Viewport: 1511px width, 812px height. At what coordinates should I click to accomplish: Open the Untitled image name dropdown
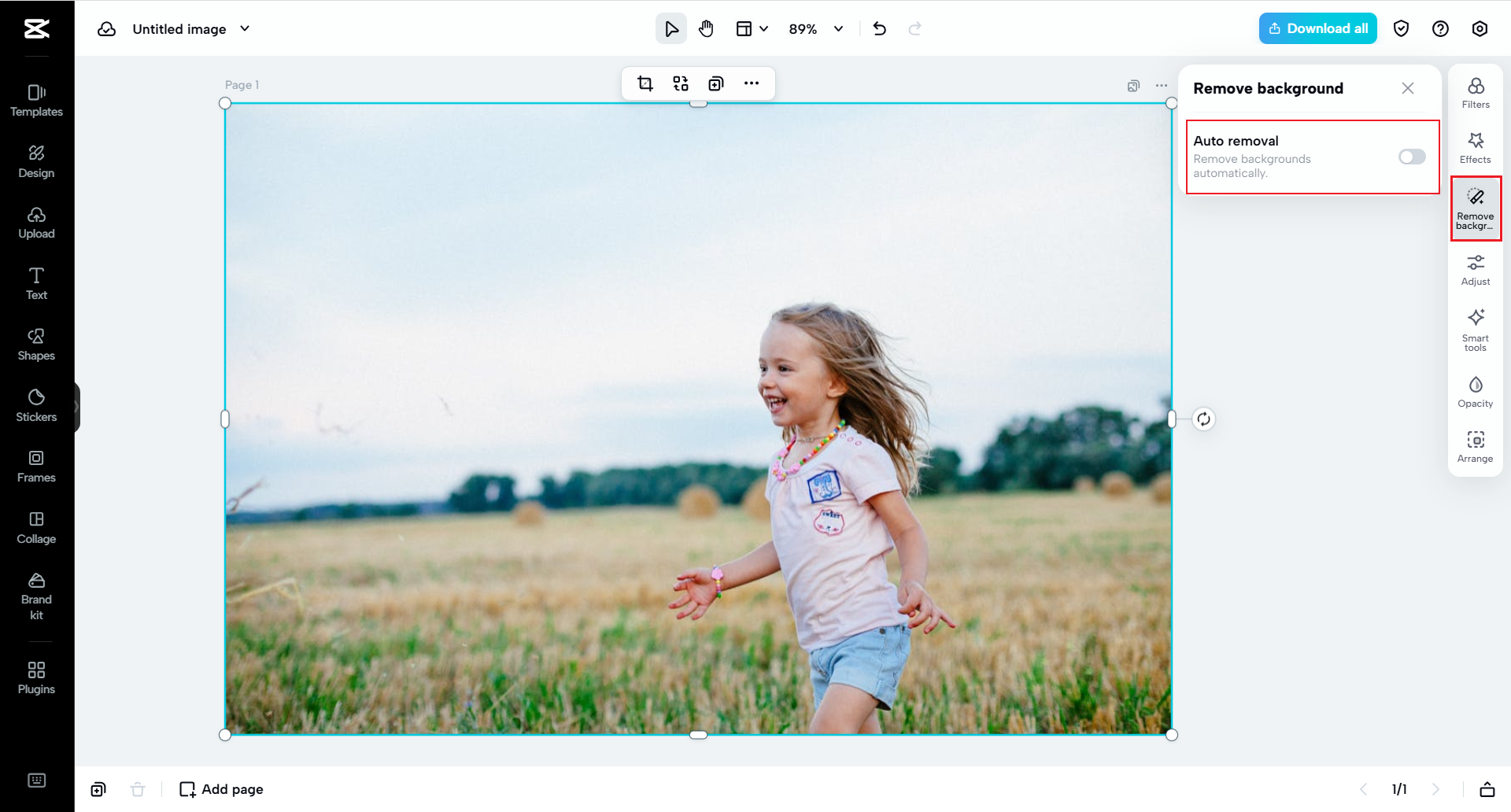[245, 29]
